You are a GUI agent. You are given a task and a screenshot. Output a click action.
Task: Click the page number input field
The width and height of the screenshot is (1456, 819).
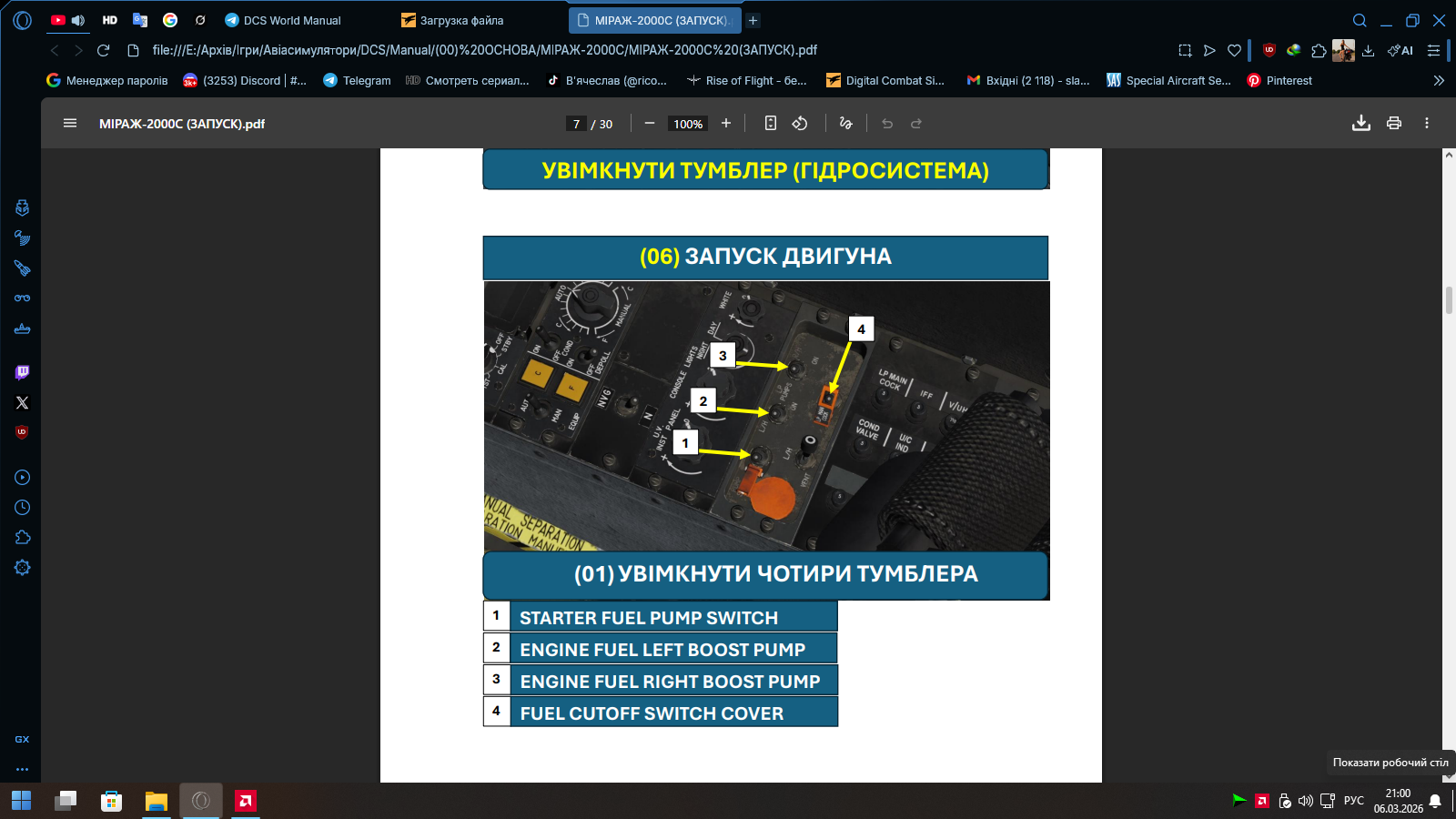[576, 124]
